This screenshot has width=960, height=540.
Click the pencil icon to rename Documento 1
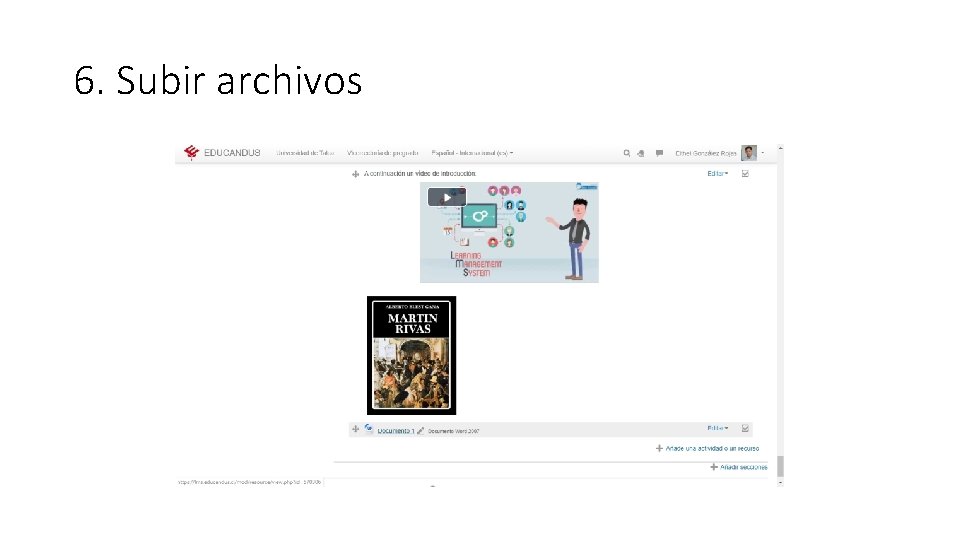coord(421,431)
